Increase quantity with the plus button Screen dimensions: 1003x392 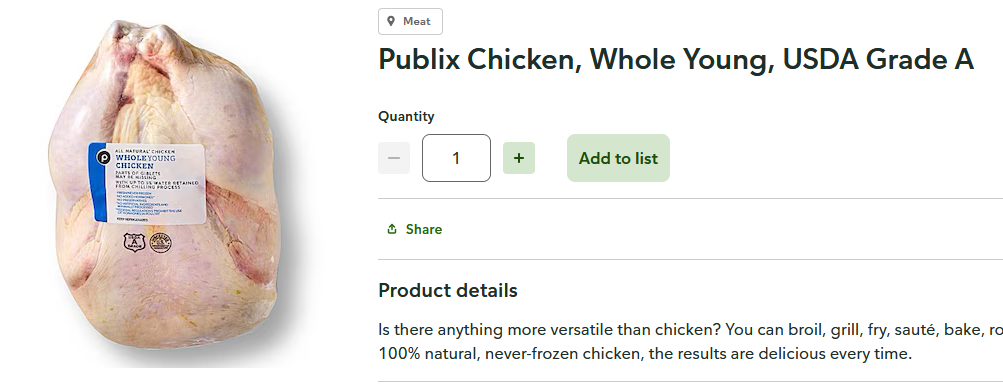519,158
